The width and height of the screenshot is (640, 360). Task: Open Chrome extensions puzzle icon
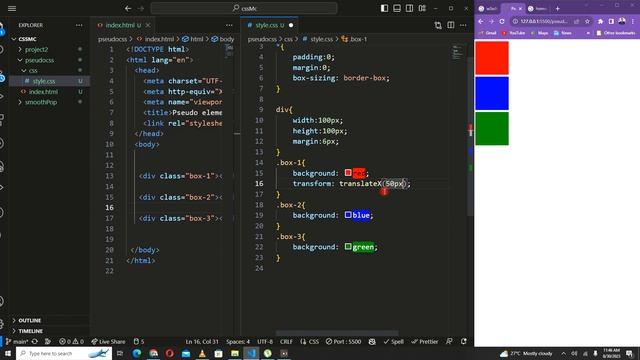click(600, 21)
